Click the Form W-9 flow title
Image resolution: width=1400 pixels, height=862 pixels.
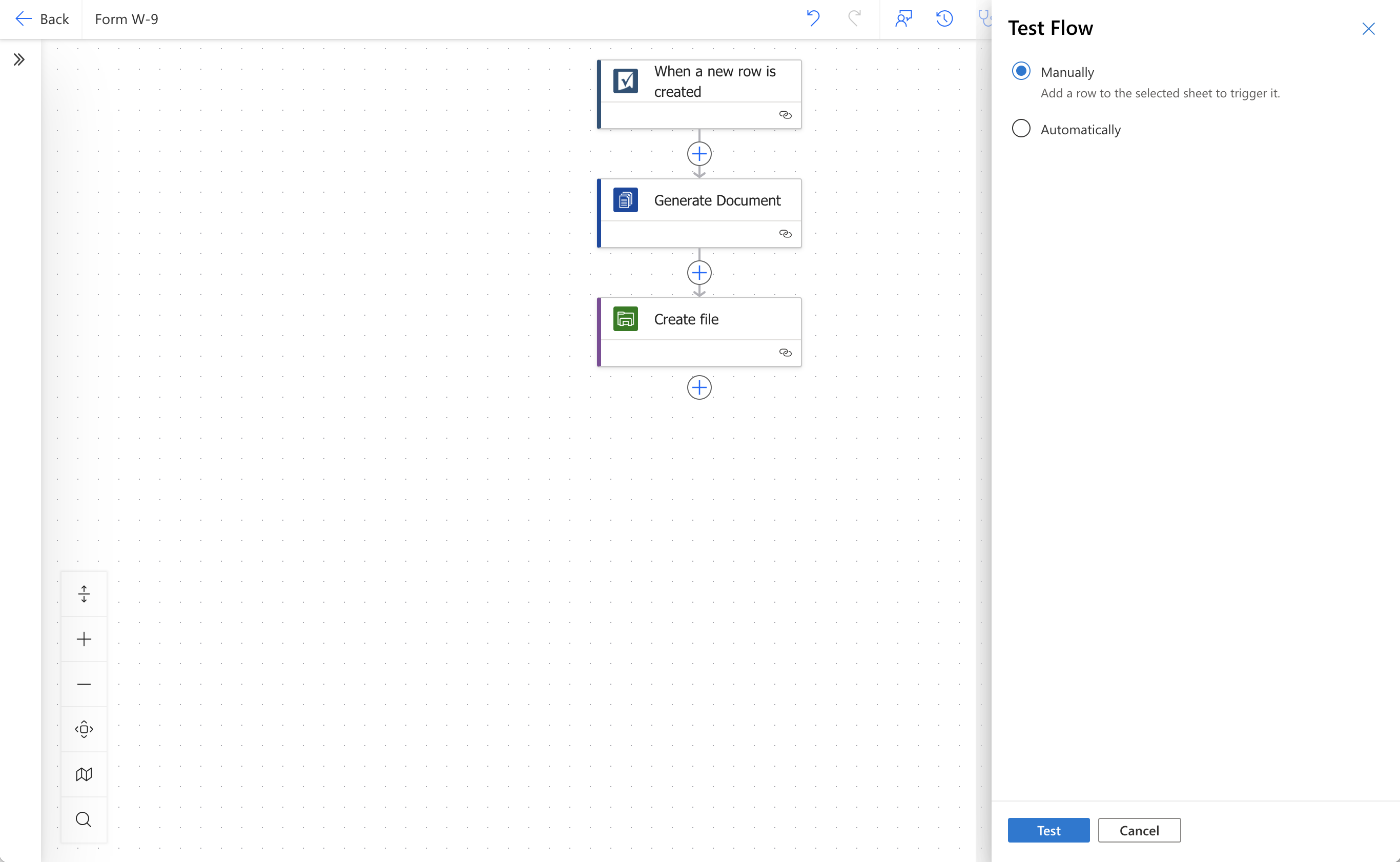pyautogui.click(x=127, y=19)
